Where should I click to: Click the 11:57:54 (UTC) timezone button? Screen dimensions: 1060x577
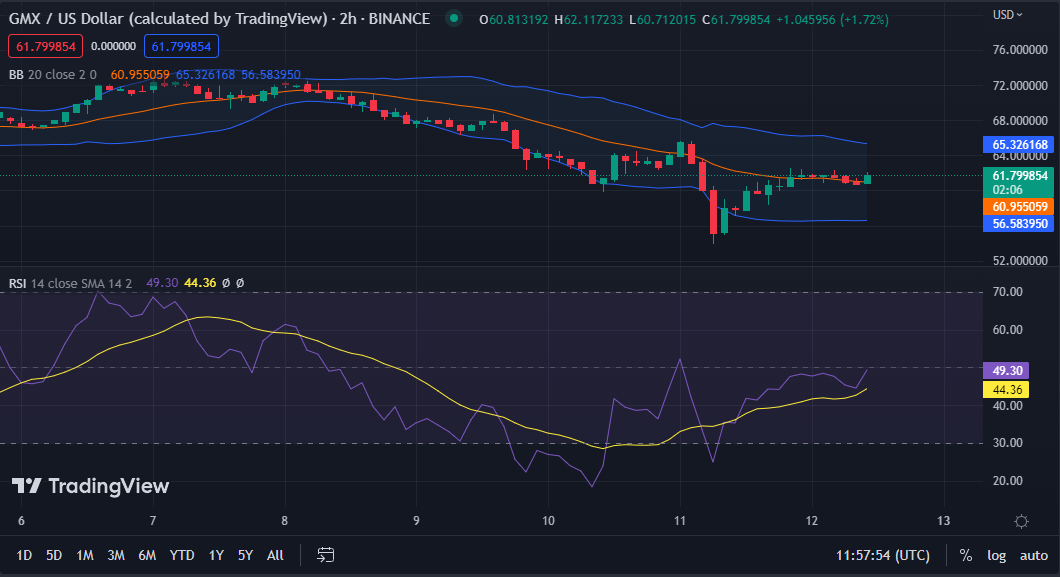[x=883, y=555]
